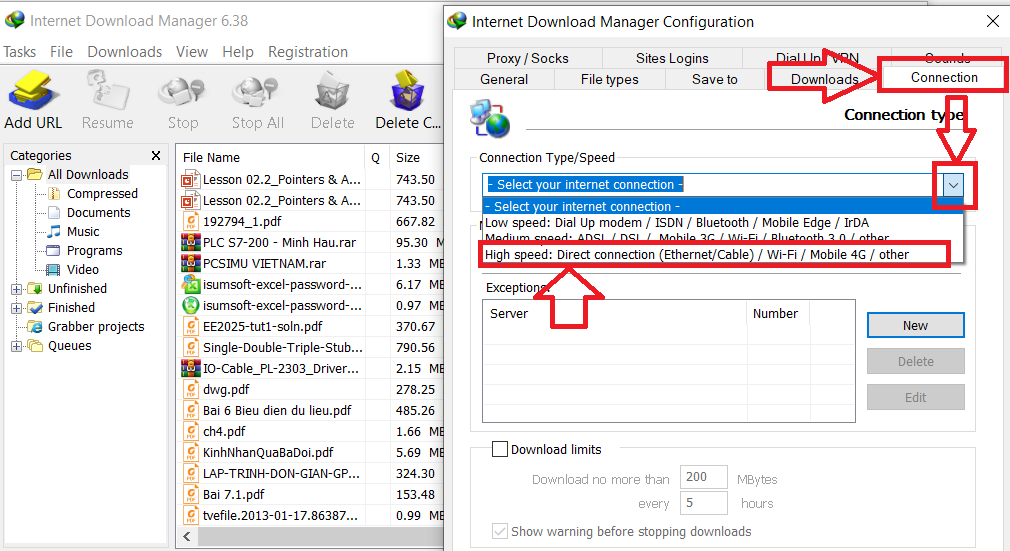The width and height of the screenshot is (1010, 551).
Task: Switch to the Save to tab
Action: tap(714, 79)
